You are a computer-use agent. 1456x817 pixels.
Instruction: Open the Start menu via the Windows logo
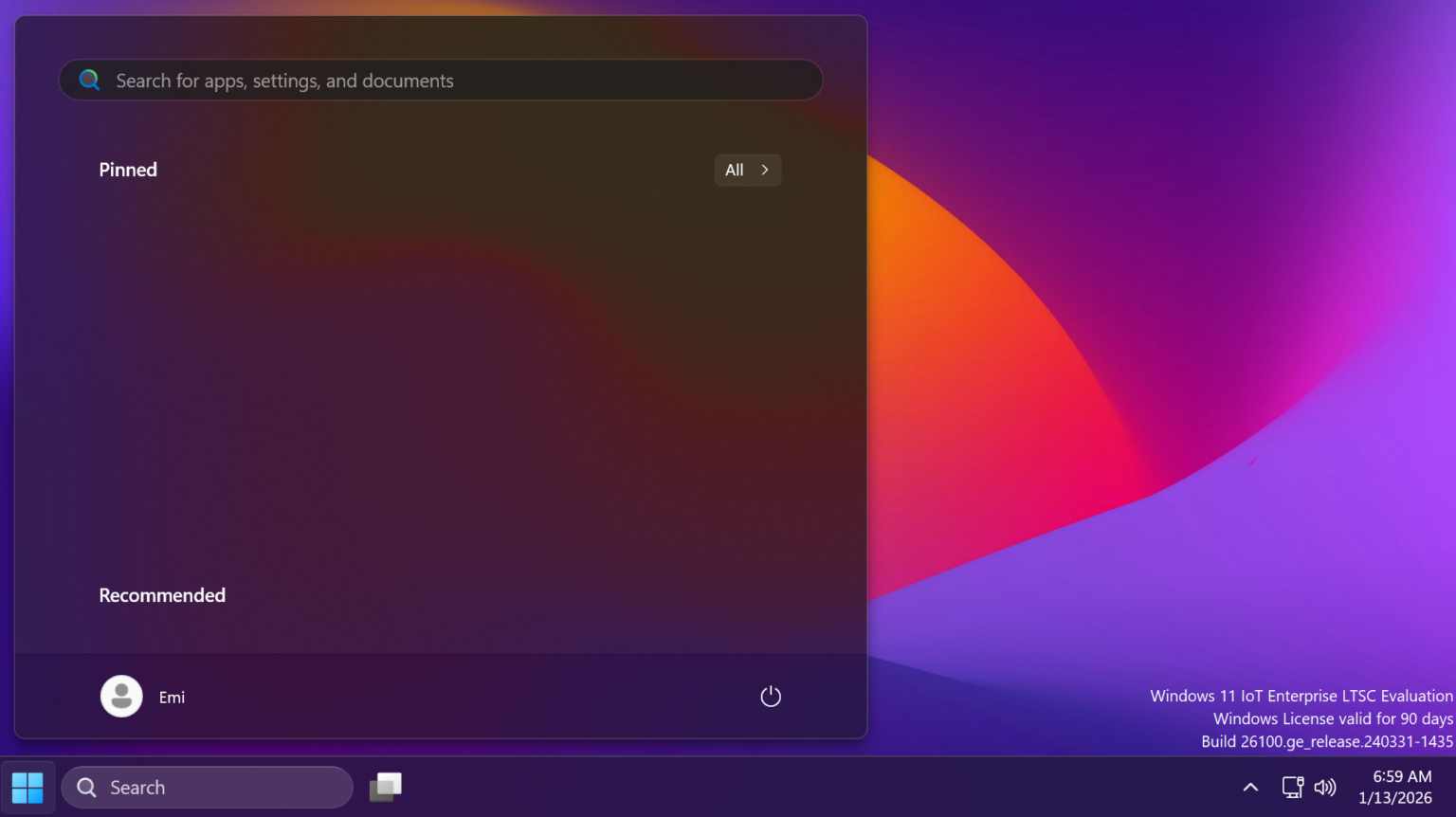pyautogui.click(x=27, y=787)
